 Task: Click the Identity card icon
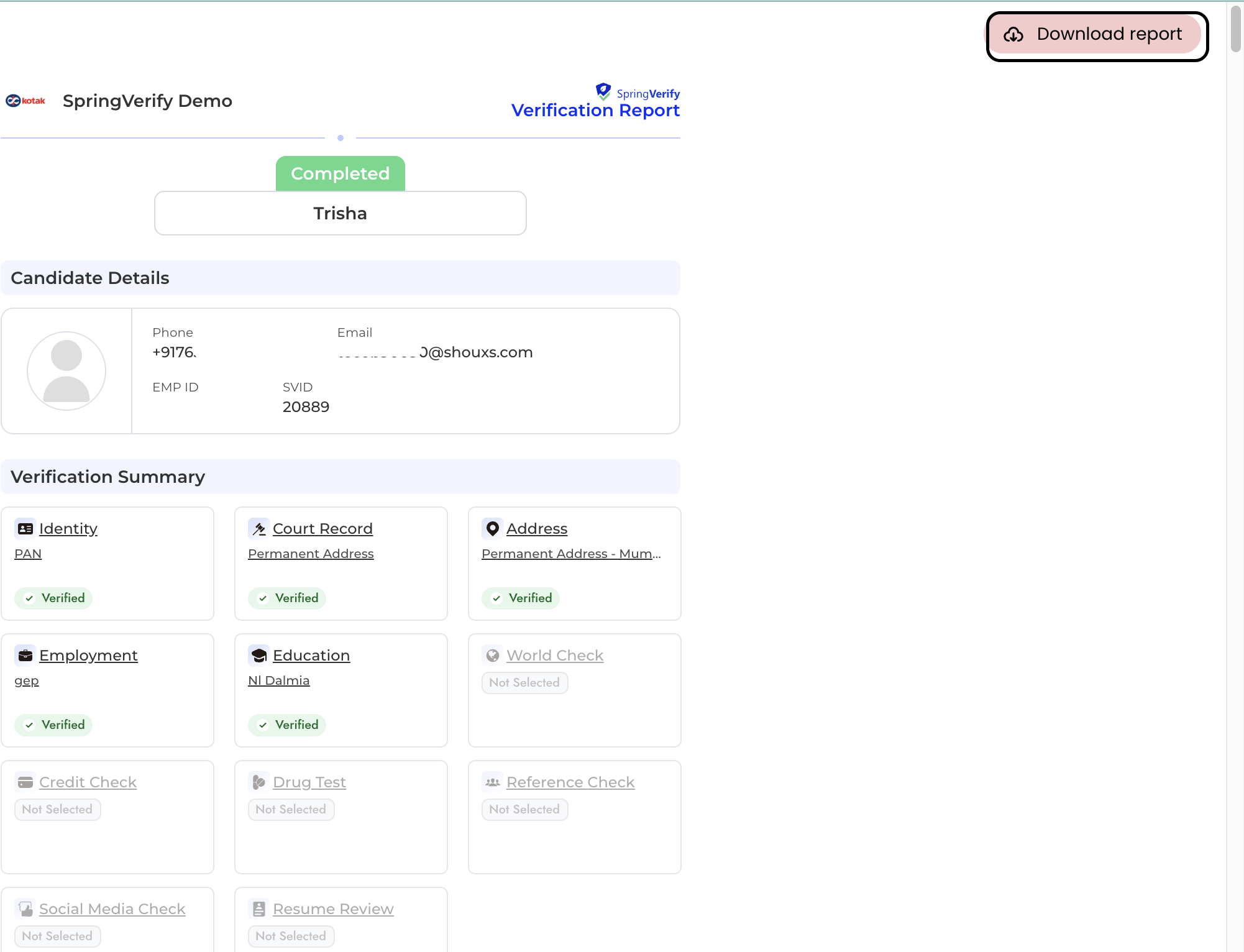click(x=25, y=529)
